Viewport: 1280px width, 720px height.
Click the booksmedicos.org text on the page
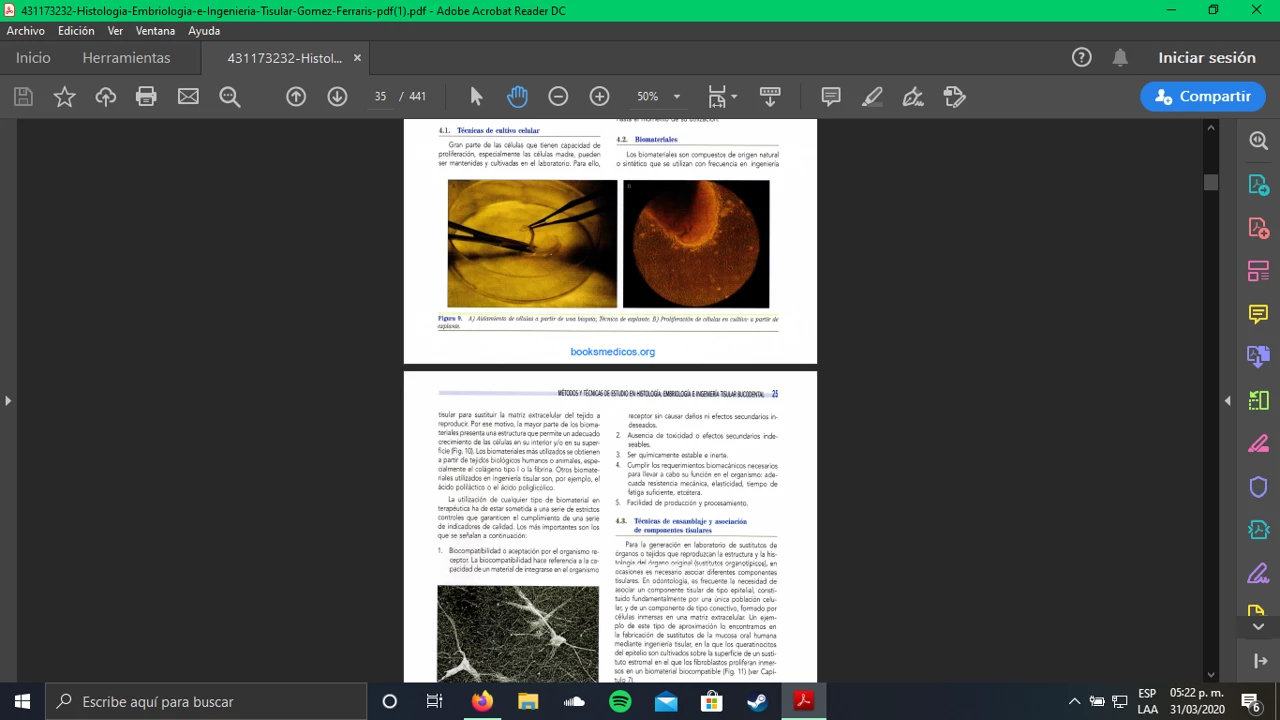pyautogui.click(x=612, y=352)
